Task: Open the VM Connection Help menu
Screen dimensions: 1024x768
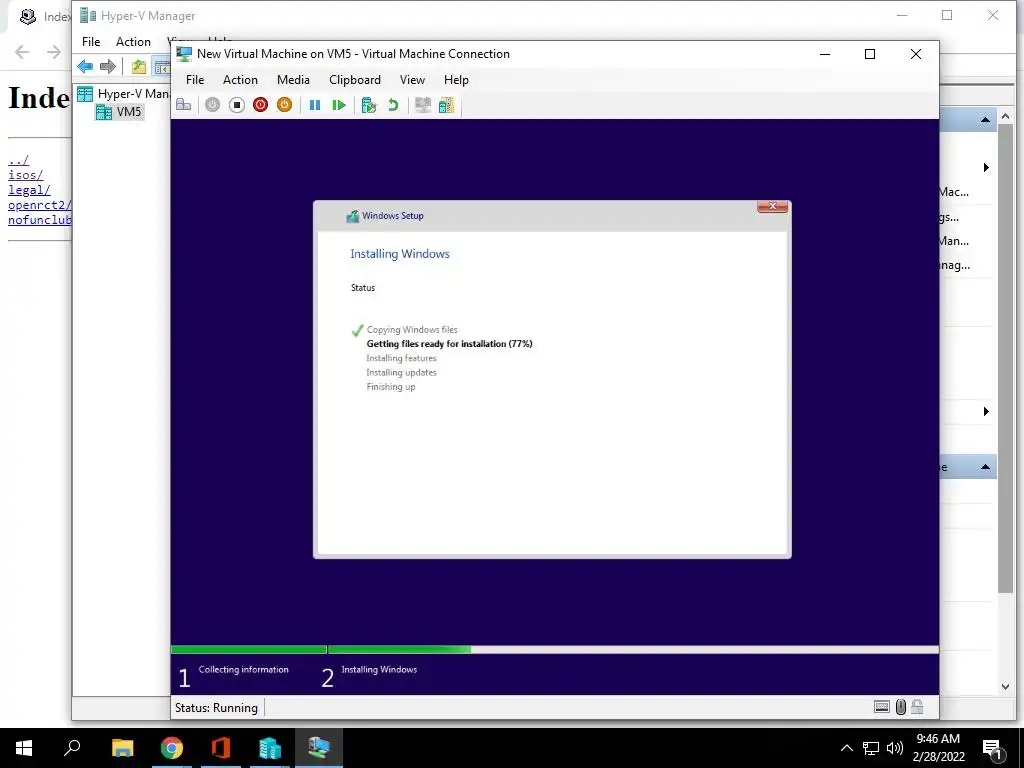Action: pyautogui.click(x=456, y=80)
